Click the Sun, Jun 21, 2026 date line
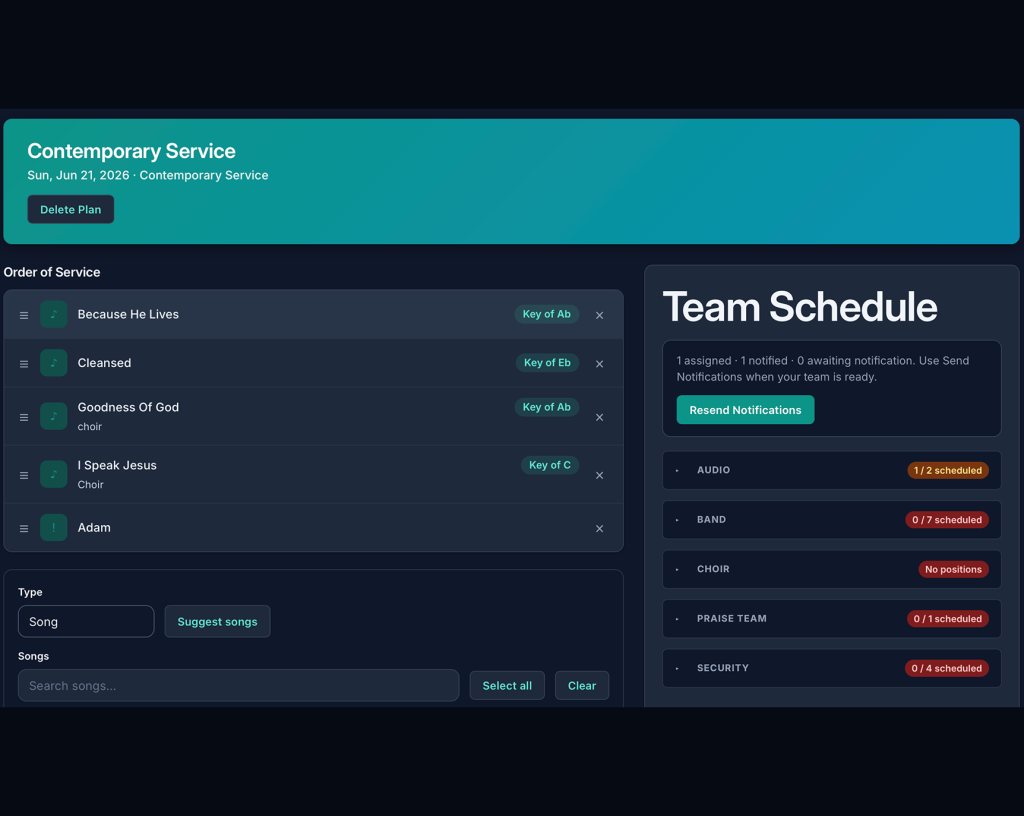This screenshot has height=816, width=1024. pyautogui.click(x=148, y=175)
